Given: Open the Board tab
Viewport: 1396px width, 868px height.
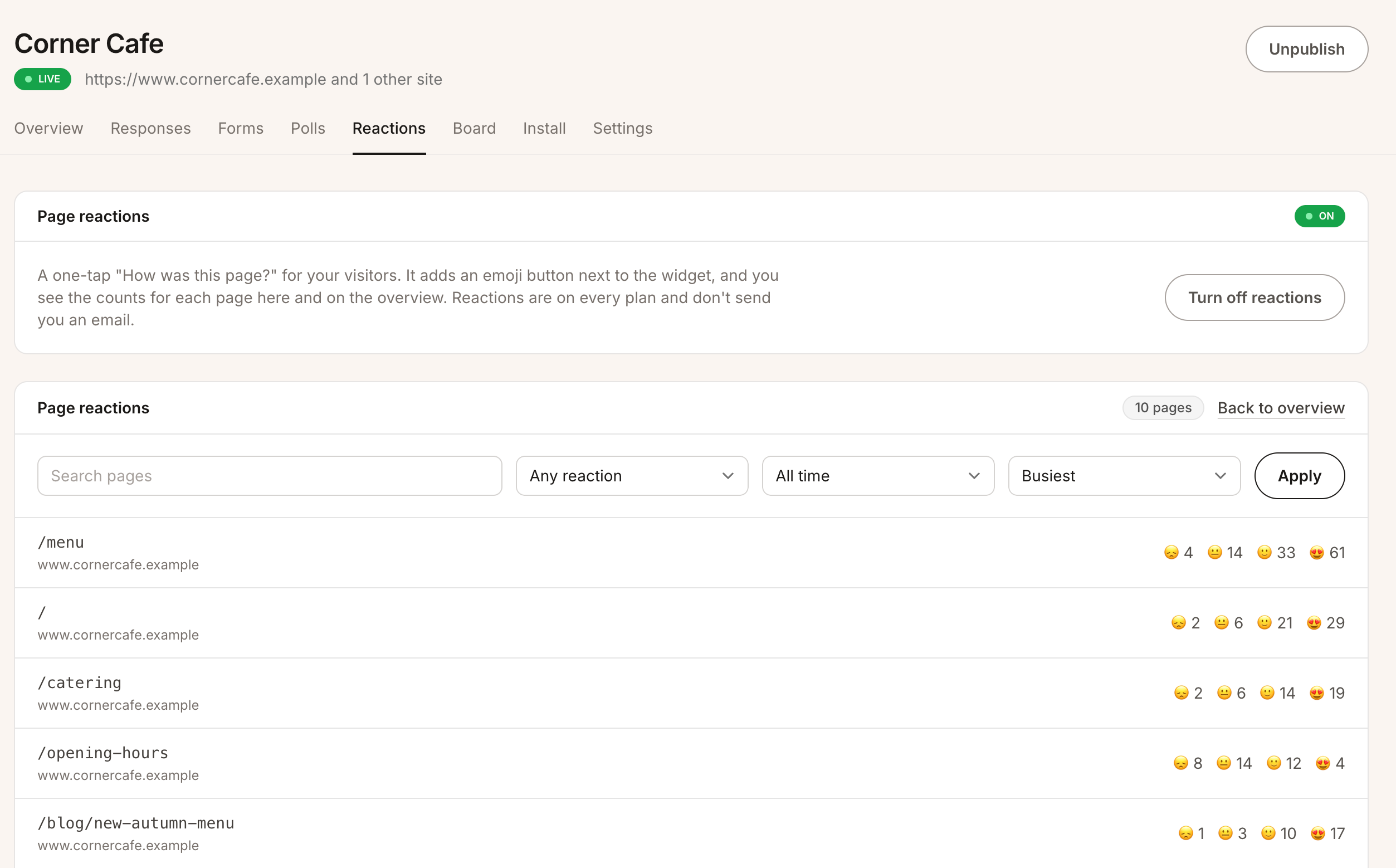Looking at the screenshot, I should coord(474,128).
